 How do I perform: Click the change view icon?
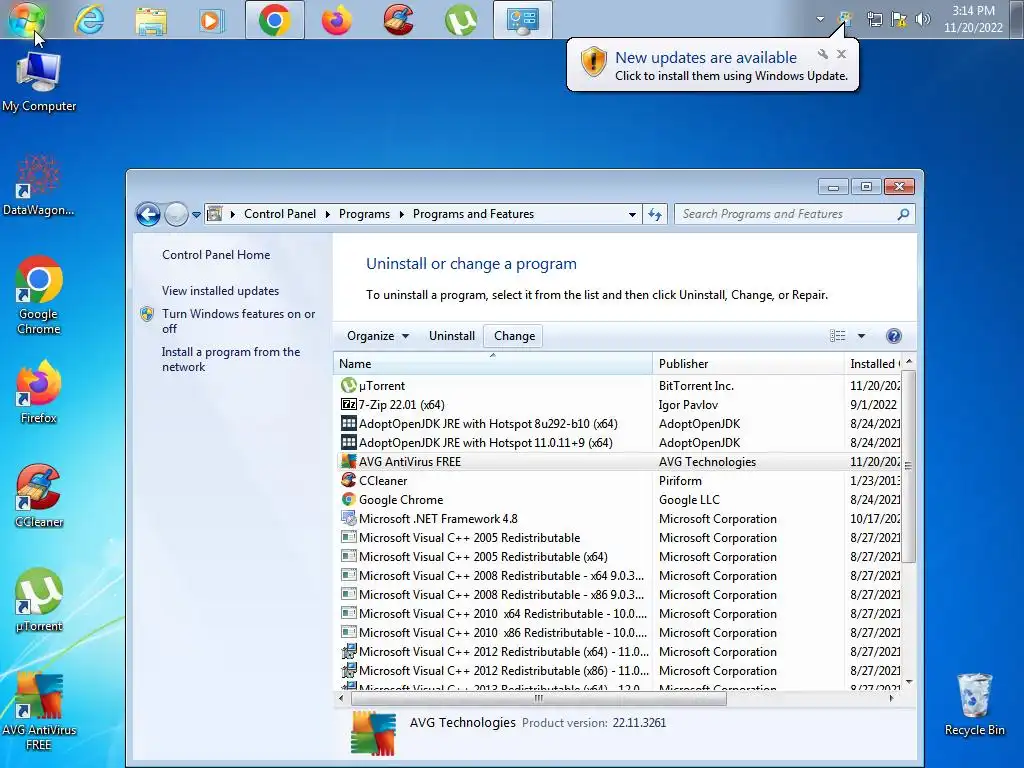click(837, 336)
